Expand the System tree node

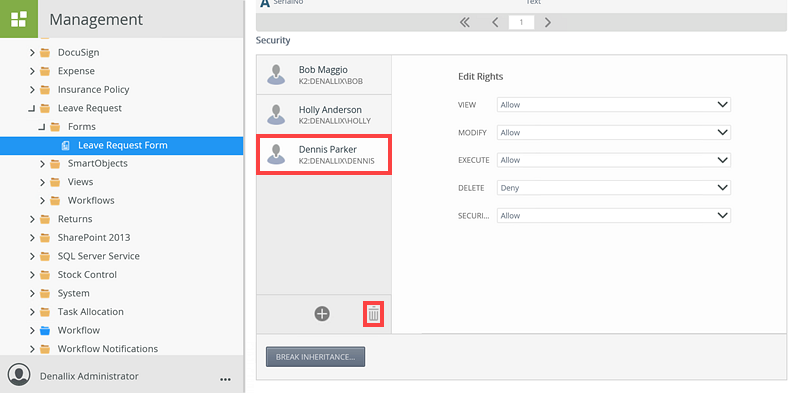tap(32, 293)
